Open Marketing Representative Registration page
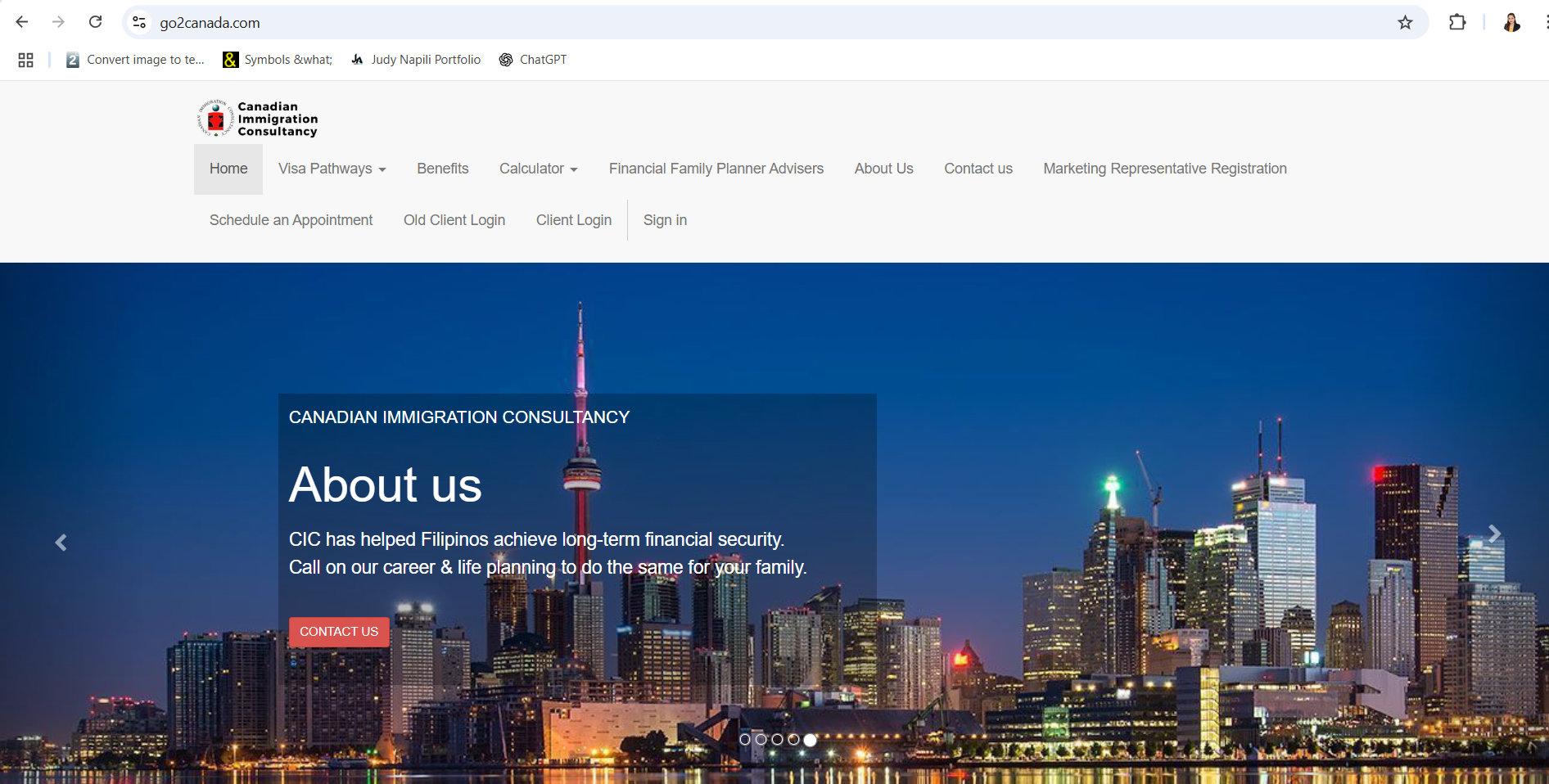 [1165, 169]
